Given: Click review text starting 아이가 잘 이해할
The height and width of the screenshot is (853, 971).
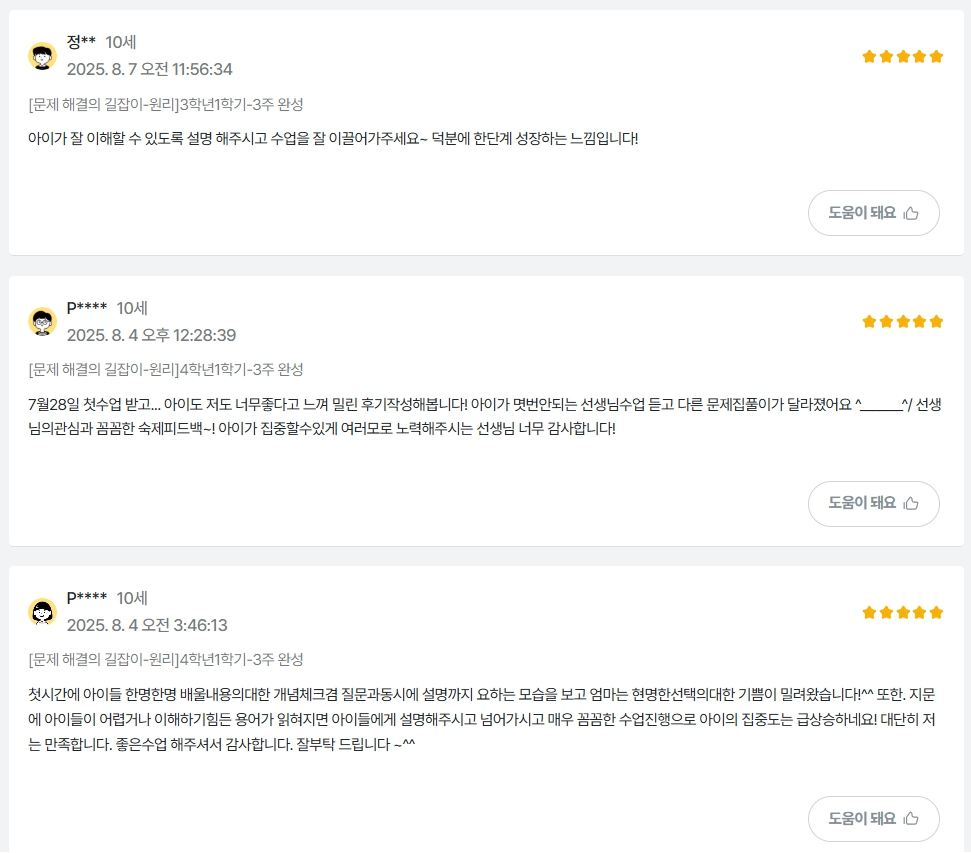Looking at the screenshot, I should coord(332,138).
